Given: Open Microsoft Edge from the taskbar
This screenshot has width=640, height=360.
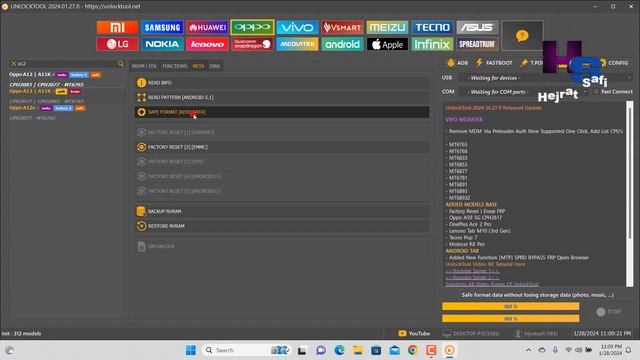Looking at the screenshot, I should 339,350.
